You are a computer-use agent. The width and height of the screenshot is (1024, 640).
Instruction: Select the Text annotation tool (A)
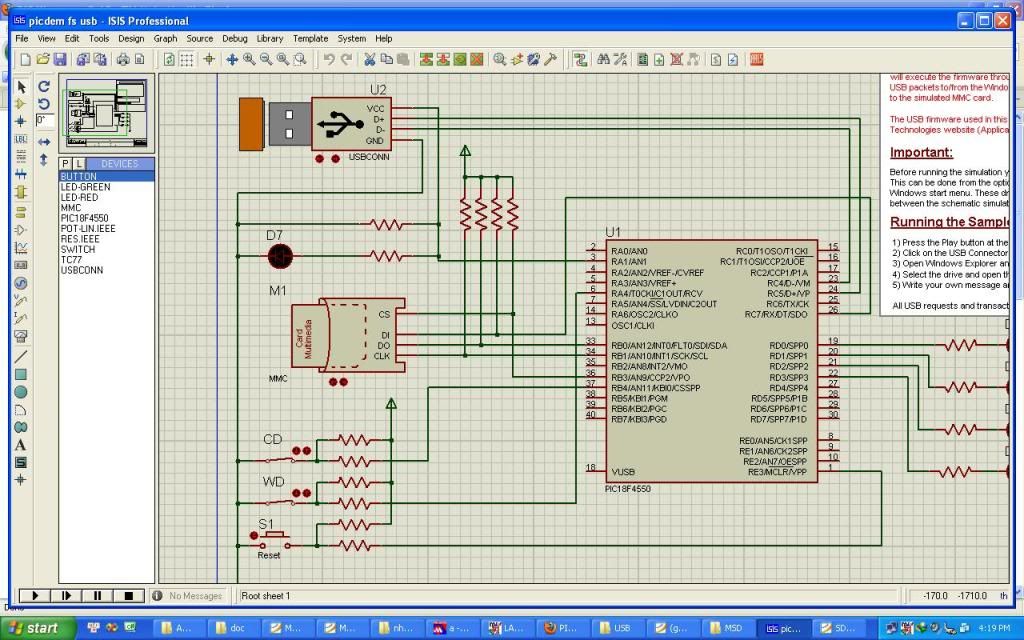20,445
